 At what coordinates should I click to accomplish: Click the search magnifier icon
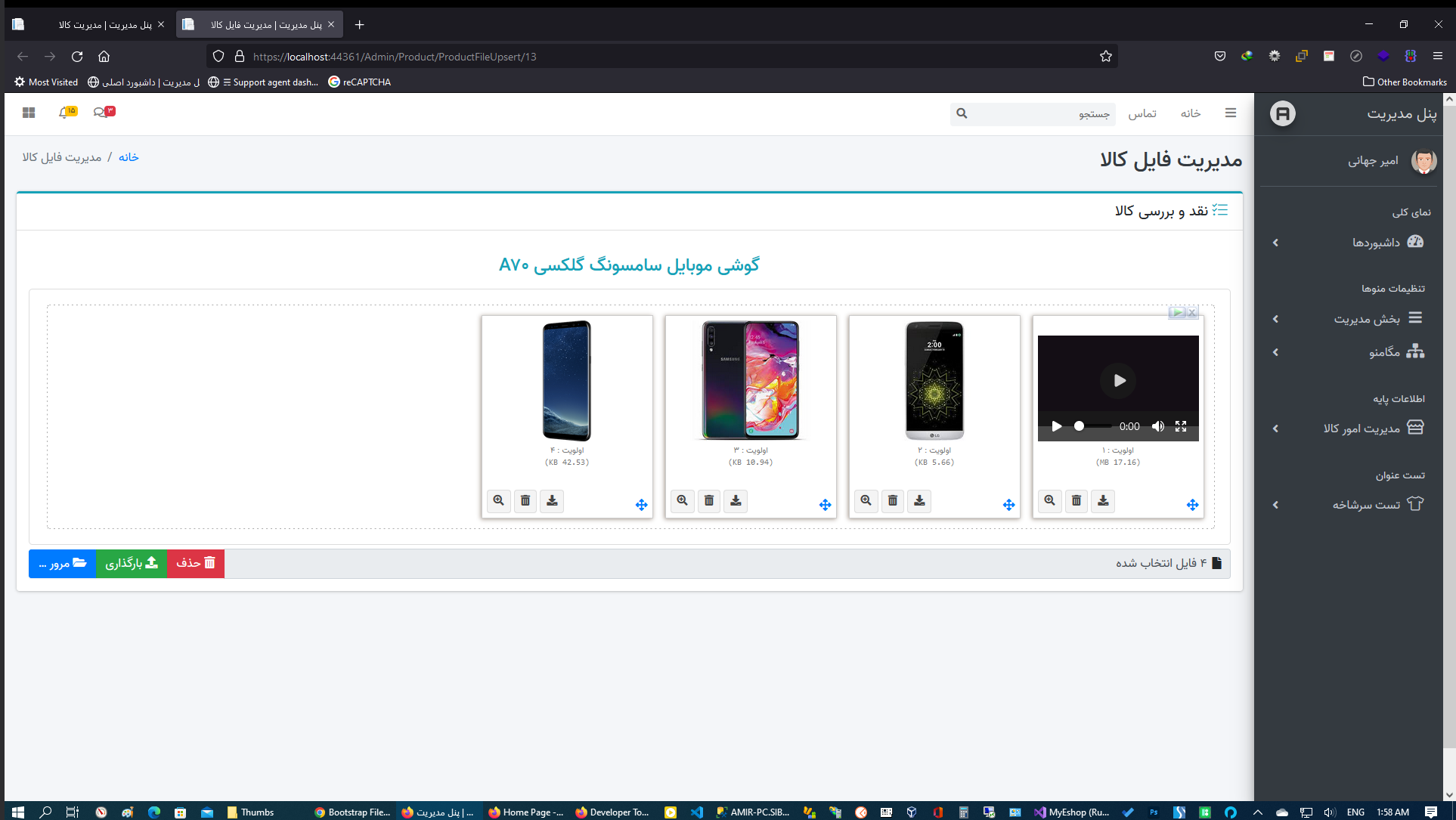pyautogui.click(x=962, y=113)
